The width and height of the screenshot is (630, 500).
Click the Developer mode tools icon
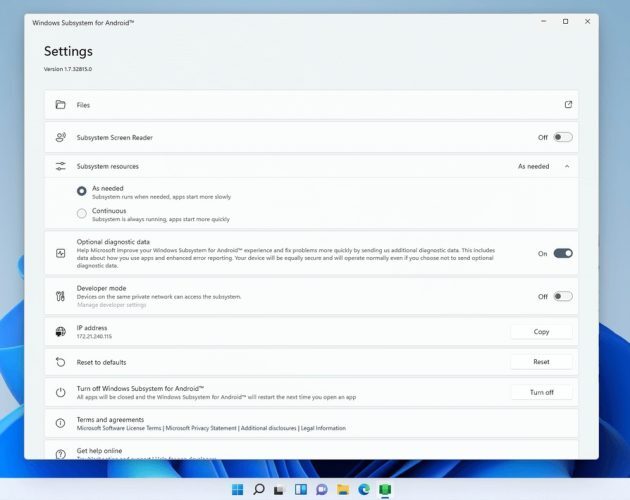60,296
